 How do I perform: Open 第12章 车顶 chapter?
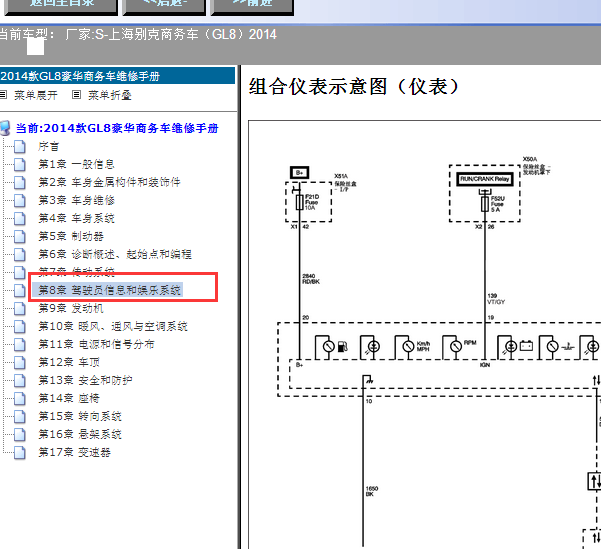pyautogui.click(x=69, y=362)
